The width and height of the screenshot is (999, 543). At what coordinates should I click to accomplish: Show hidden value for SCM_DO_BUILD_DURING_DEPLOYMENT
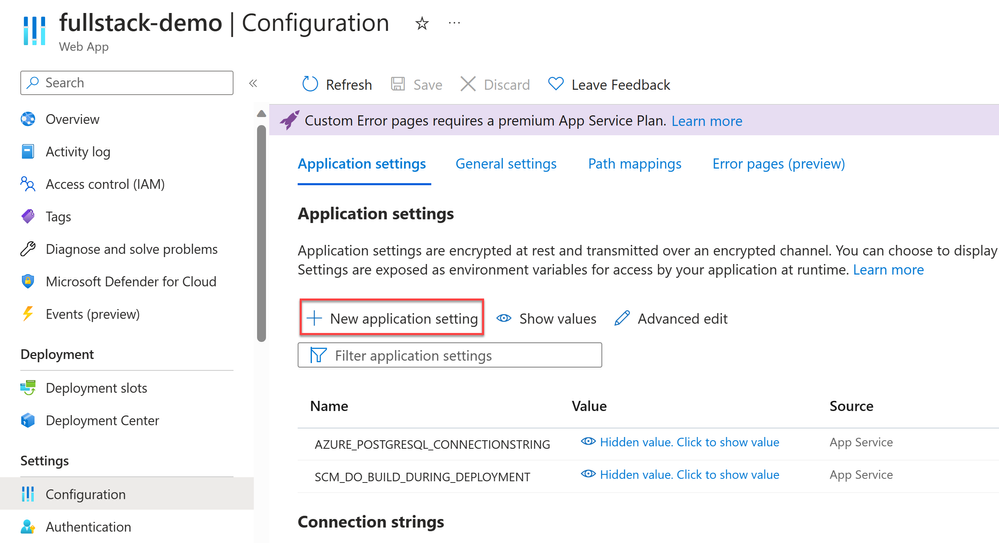[x=680, y=475]
